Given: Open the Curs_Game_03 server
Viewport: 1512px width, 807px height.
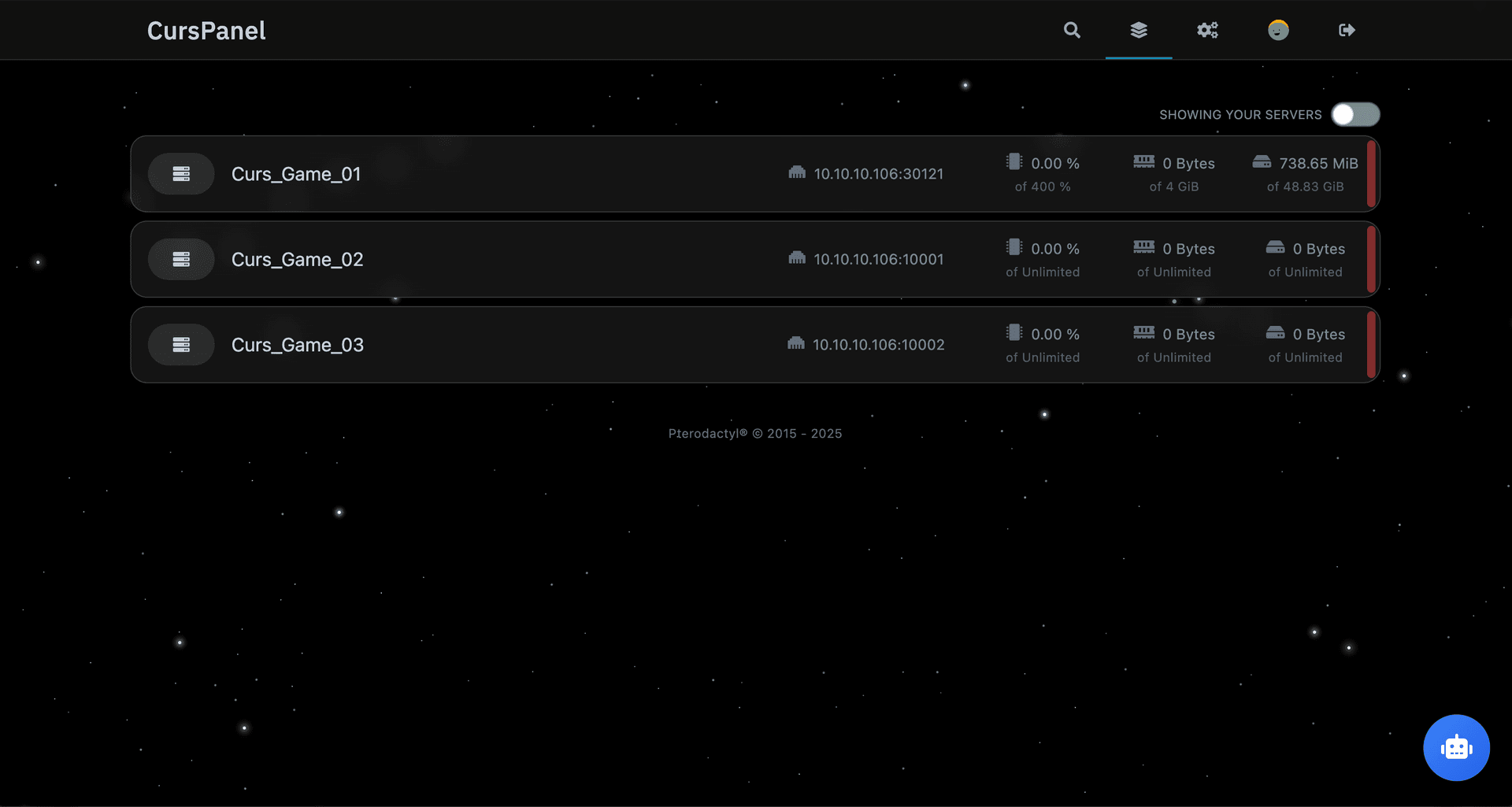Looking at the screenshot, I should click(x=297, y=345).
